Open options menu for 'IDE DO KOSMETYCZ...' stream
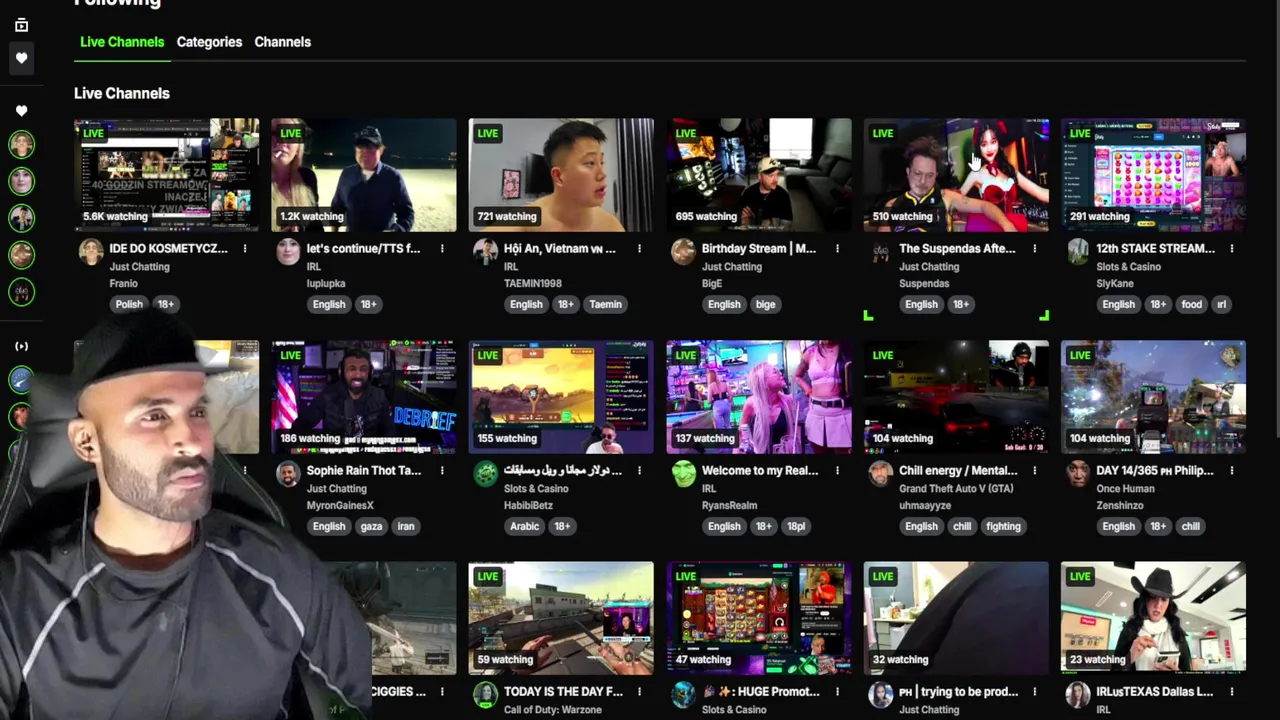This screenshot has width=1280, height=720. pos(245,248)
